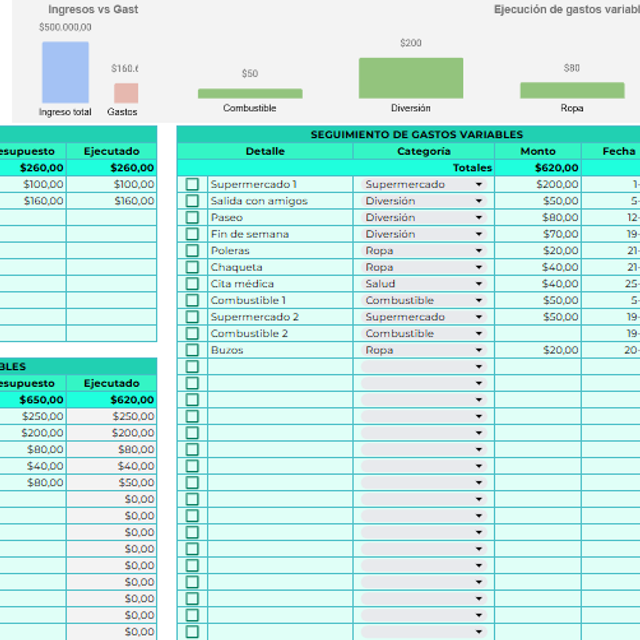Click the blue Ingreso total chart bar
The image size is (640, 640).
(65, 72)
